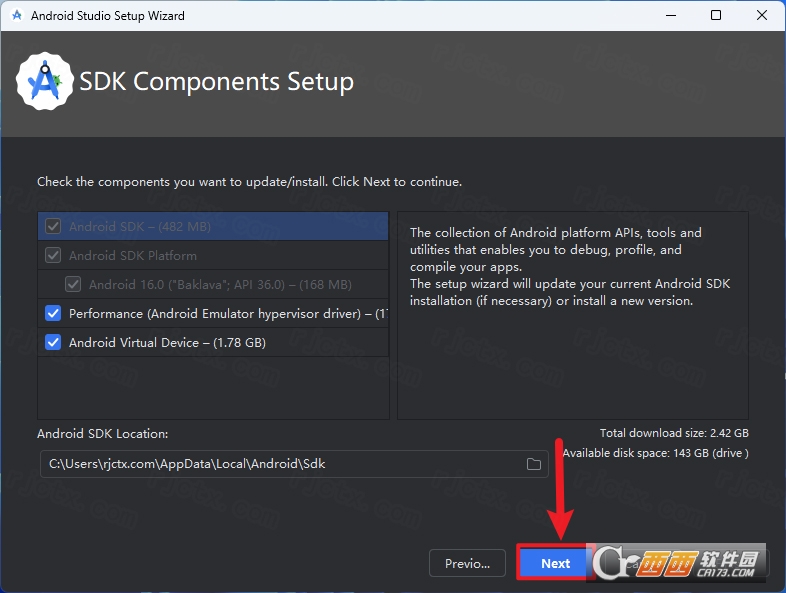The image size is (786, 593).
Task: Click the Android Studio logo in header
Action: point(45,81)
